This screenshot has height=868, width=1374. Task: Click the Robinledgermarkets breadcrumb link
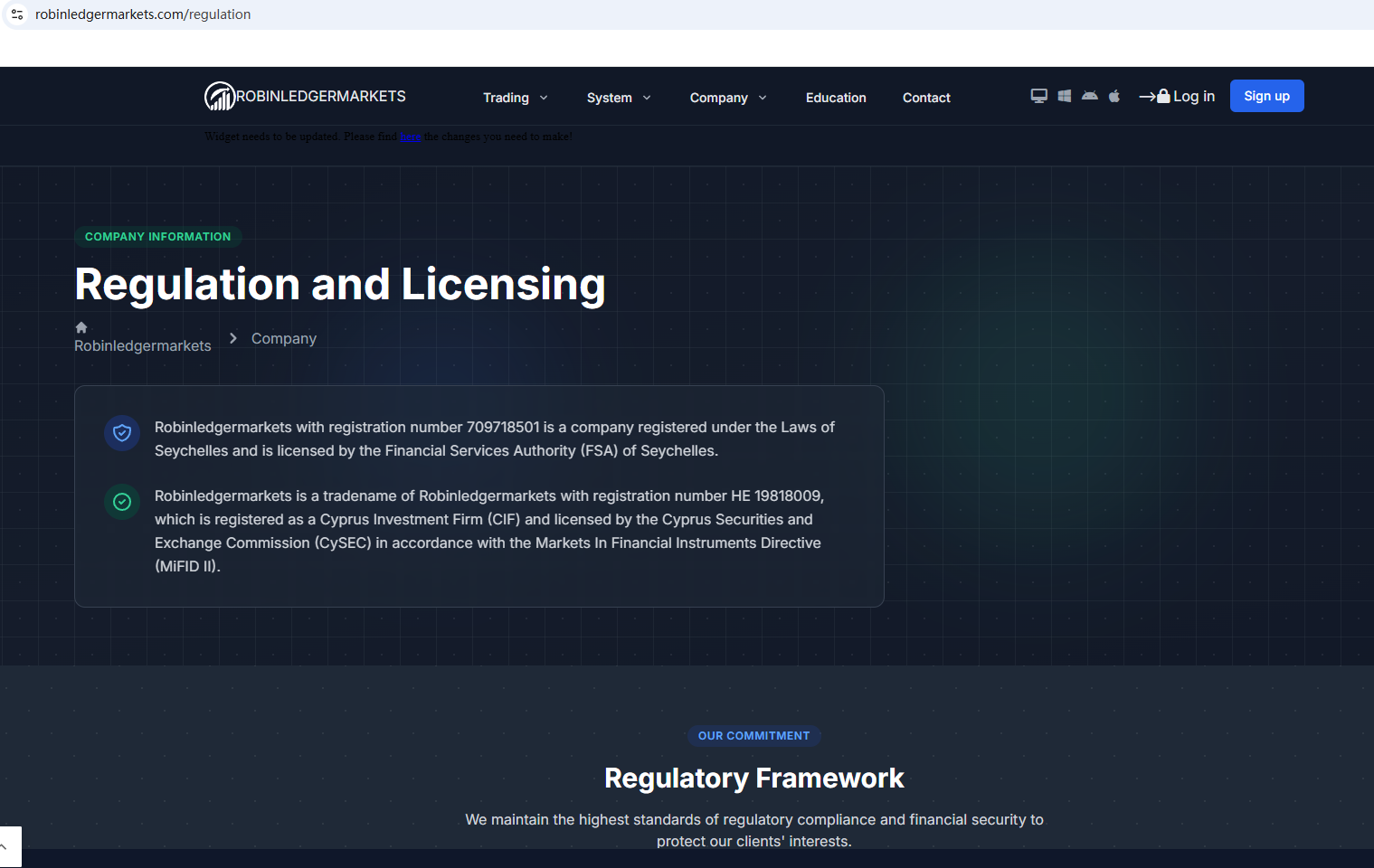143,345
